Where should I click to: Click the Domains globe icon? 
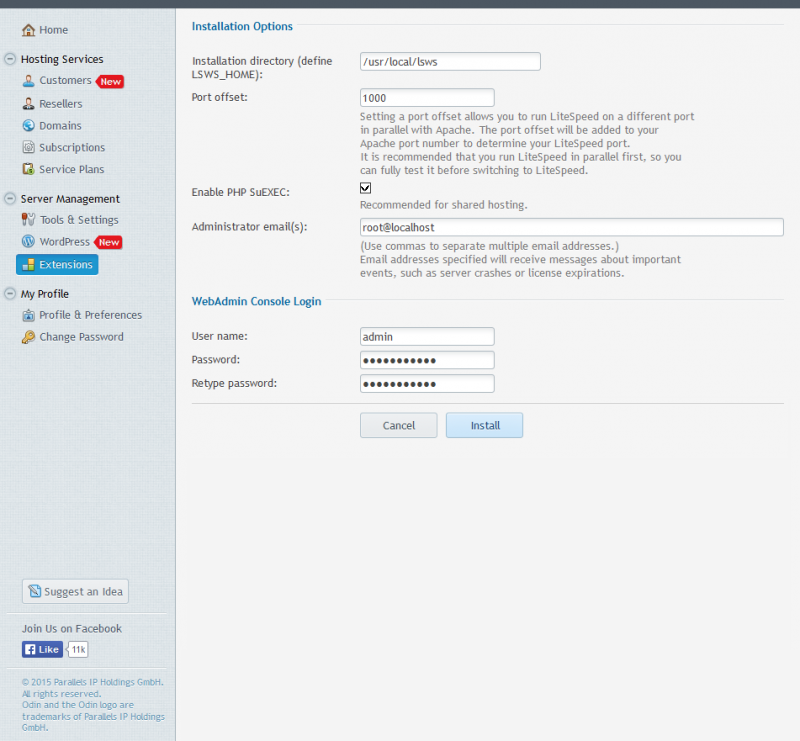pos(29,126)
